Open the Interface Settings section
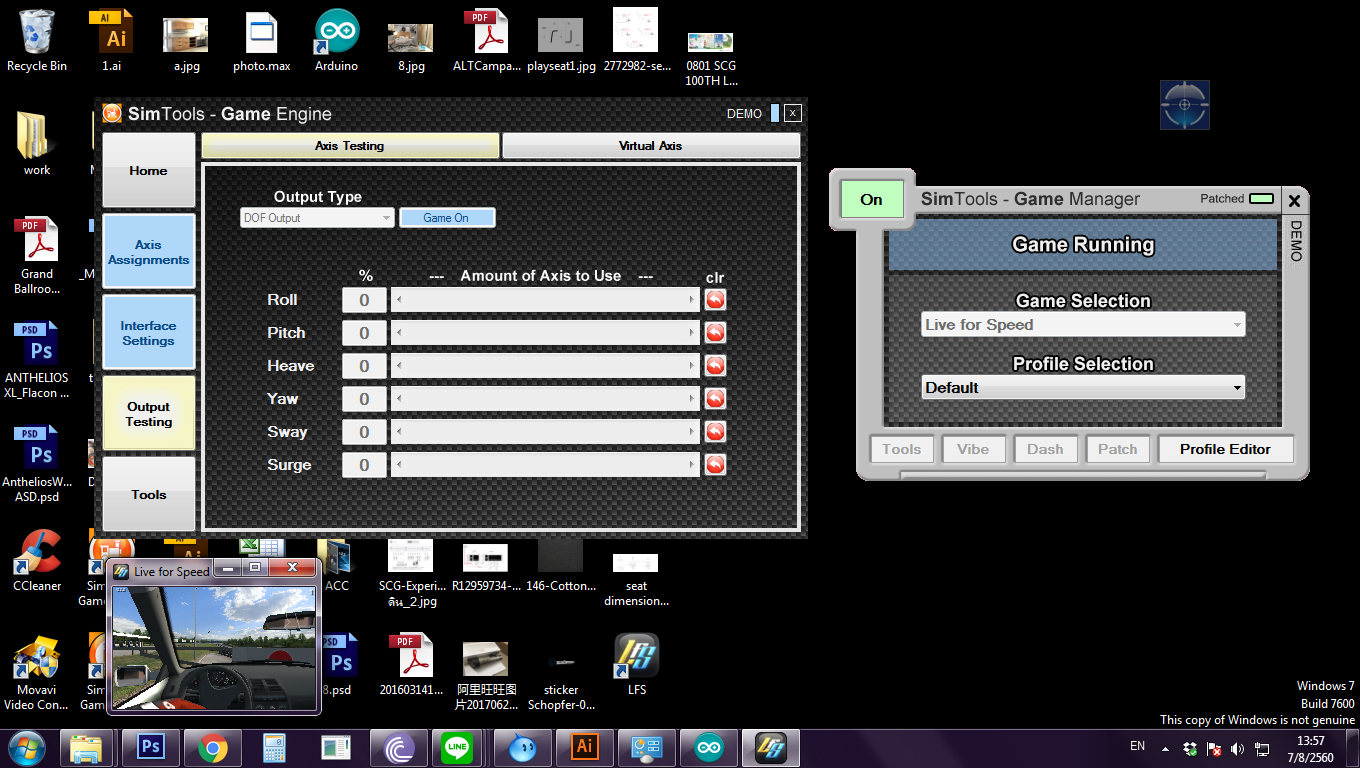Image resolution: width=1360 pixels, height=768 pixels. click(x=148, y=333)
